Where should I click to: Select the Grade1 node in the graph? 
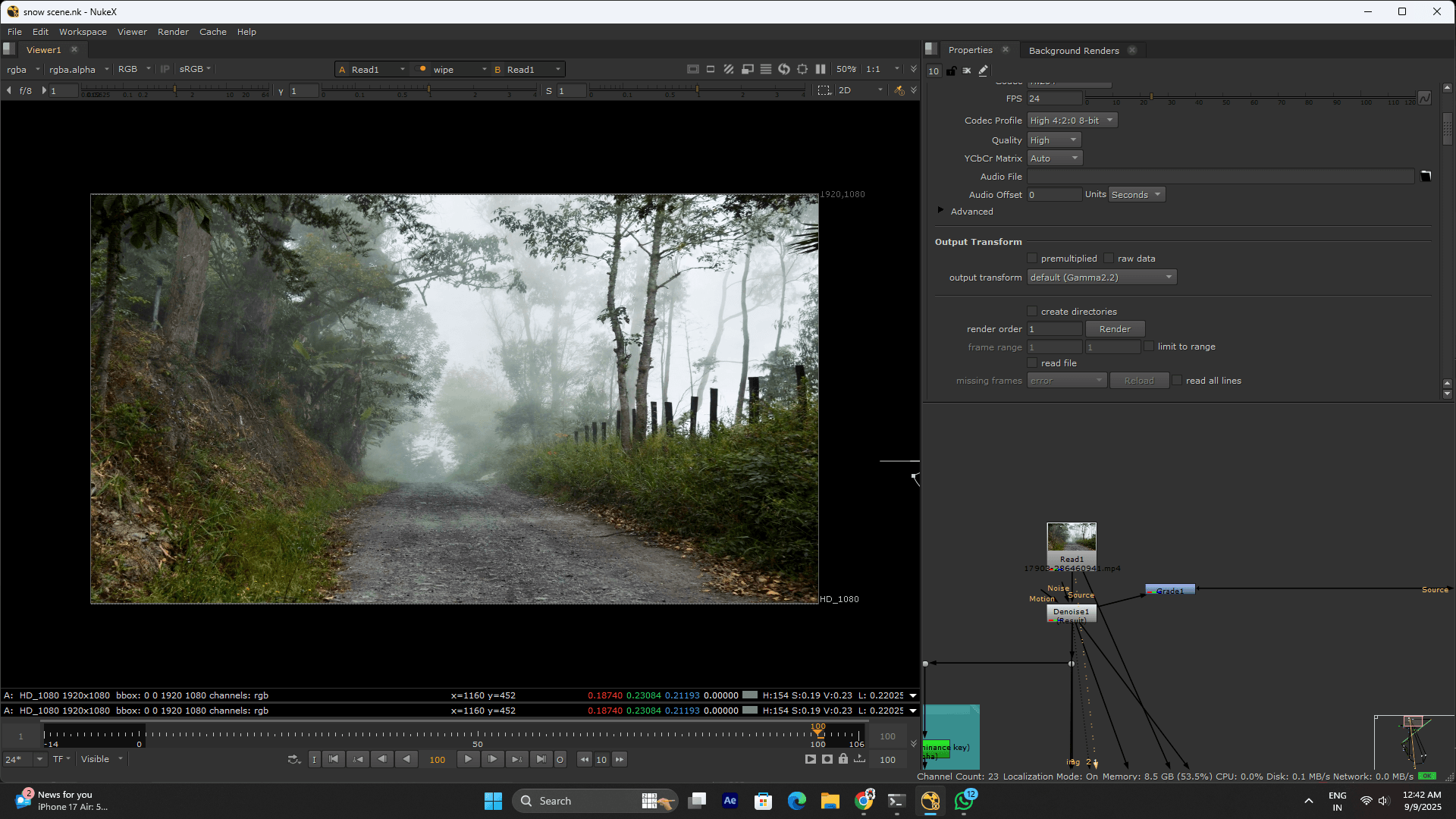pyautogui.click(x=1170, y=589)
